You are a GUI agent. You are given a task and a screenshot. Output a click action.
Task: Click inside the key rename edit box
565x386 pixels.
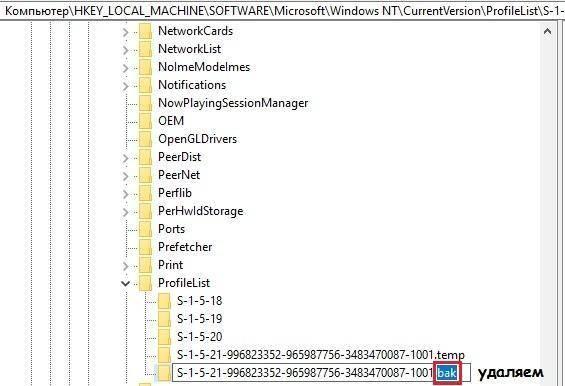tap(321, 373)
